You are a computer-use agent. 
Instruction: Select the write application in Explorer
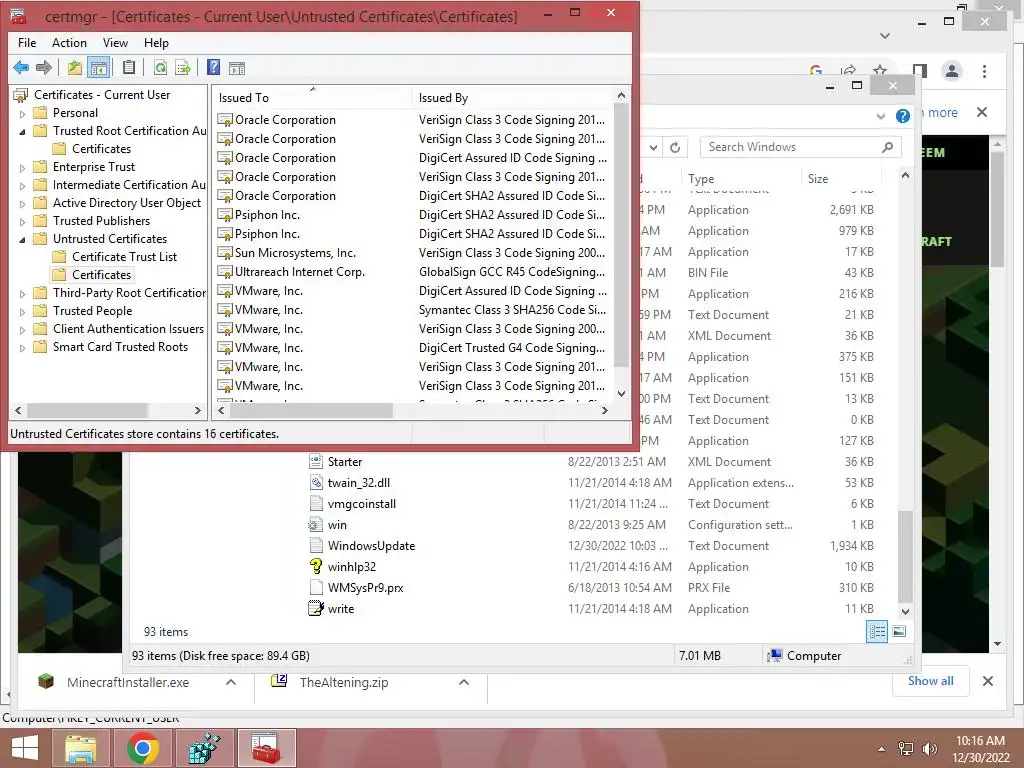coord(340,609)
